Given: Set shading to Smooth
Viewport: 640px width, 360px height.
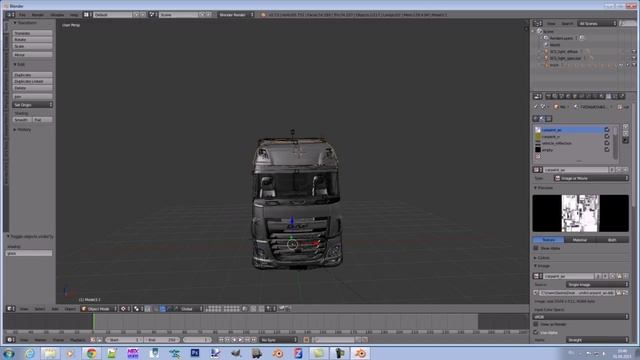Looking at the screenshot, I should [x=22, y=120].
